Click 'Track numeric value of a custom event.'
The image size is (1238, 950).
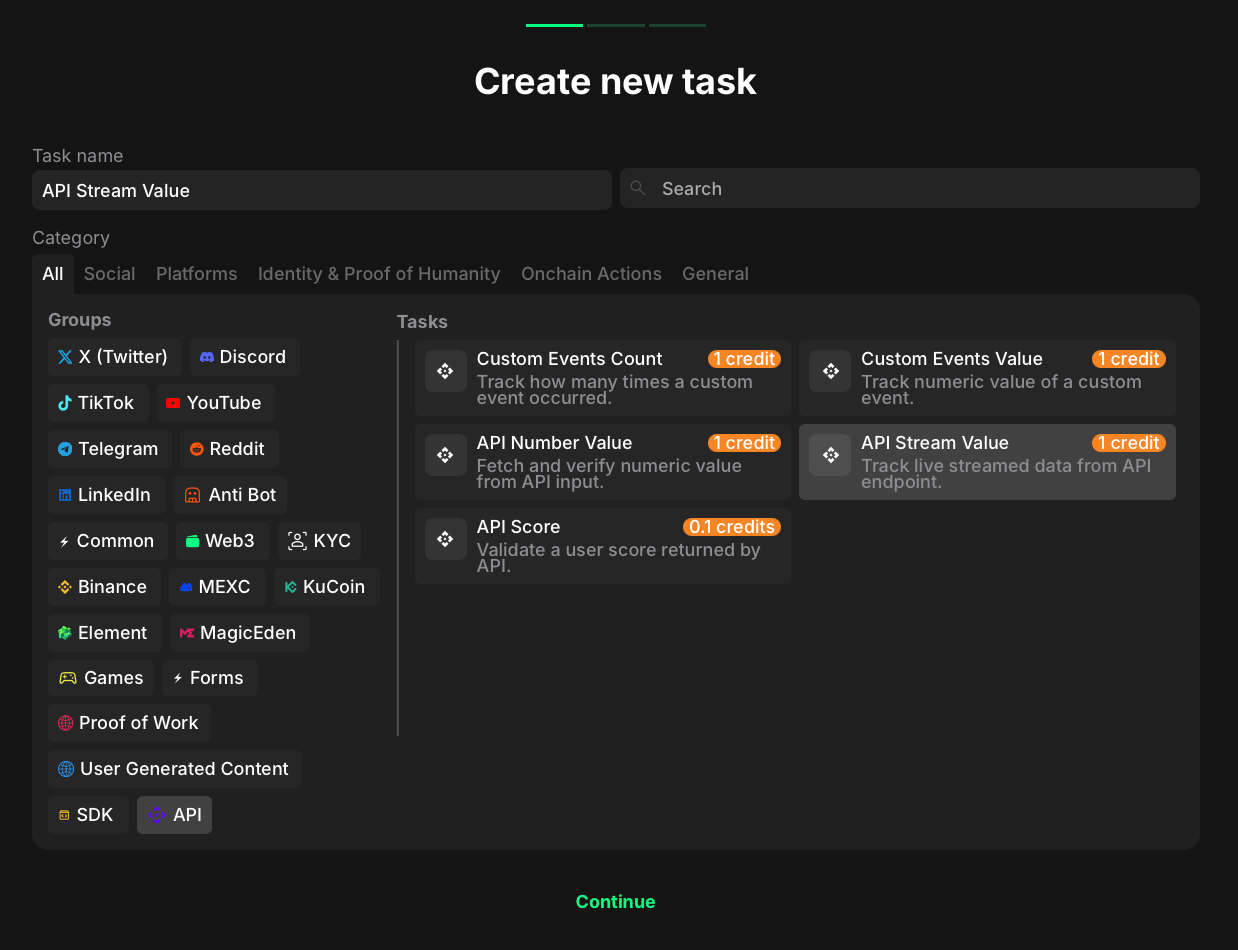pos(1001,390)
